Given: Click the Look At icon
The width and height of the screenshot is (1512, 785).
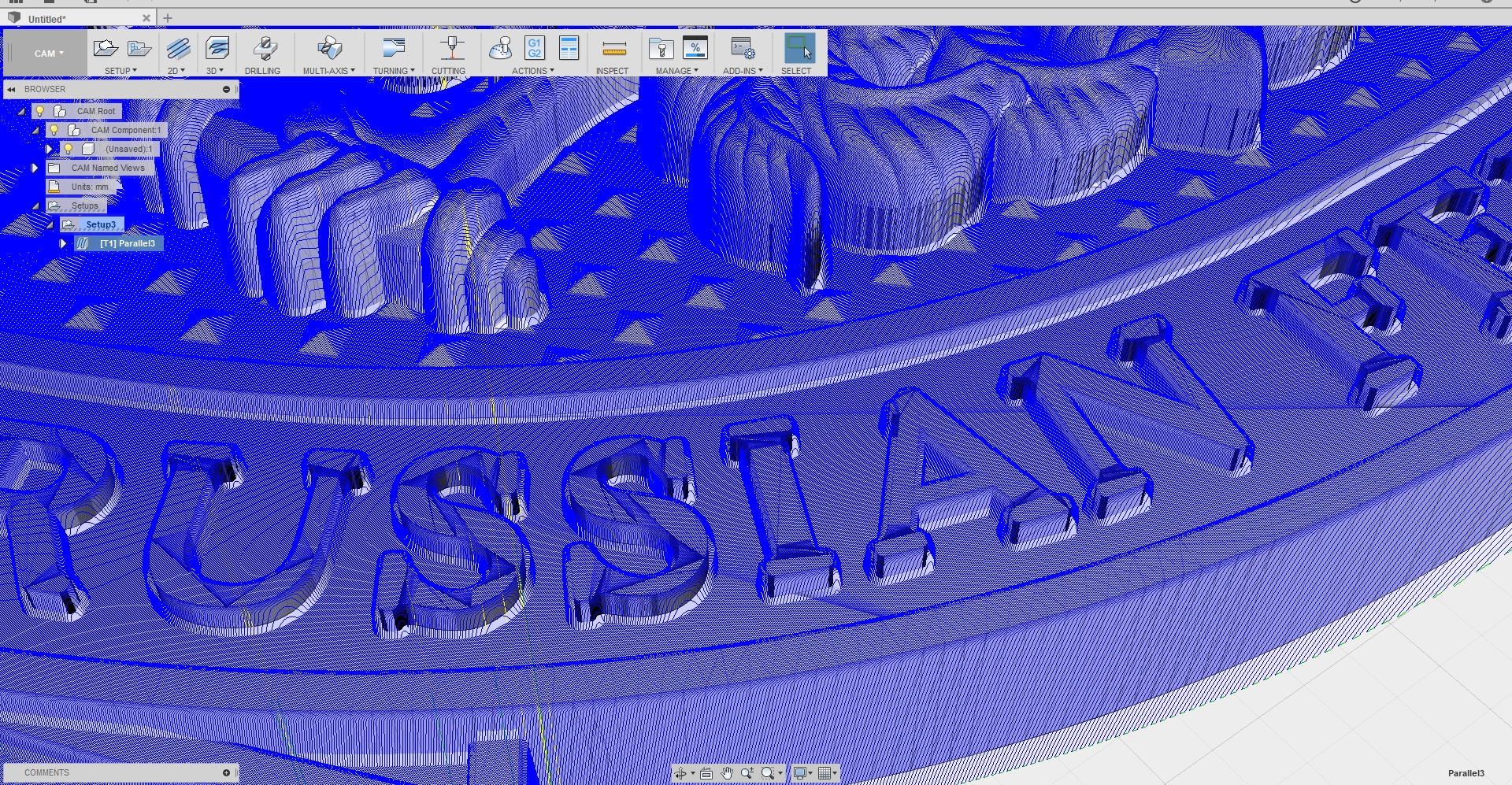Looking at the screenshot, I should [706, 774].
